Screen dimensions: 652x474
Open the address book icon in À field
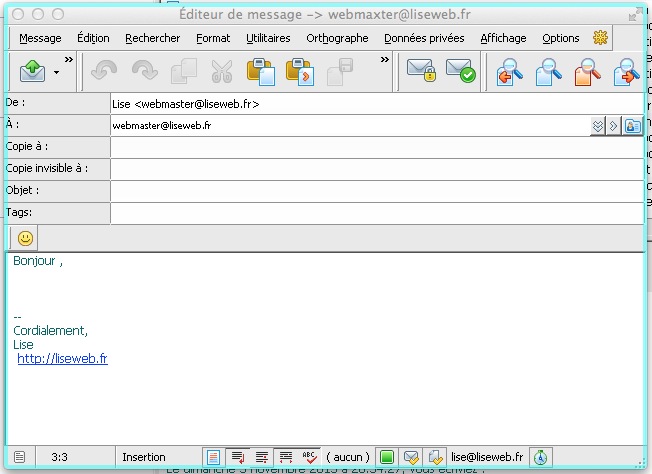(x=632, y=126)
